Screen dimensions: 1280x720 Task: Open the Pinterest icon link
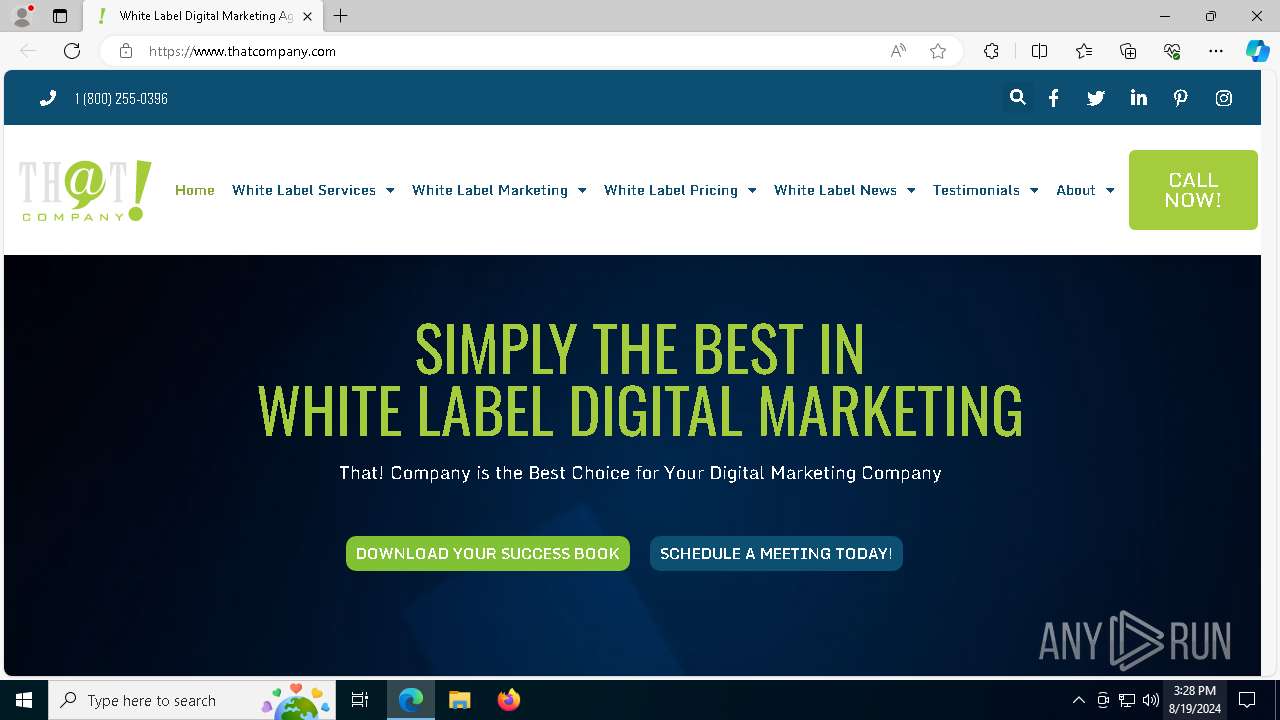(x=1181, y=98)
